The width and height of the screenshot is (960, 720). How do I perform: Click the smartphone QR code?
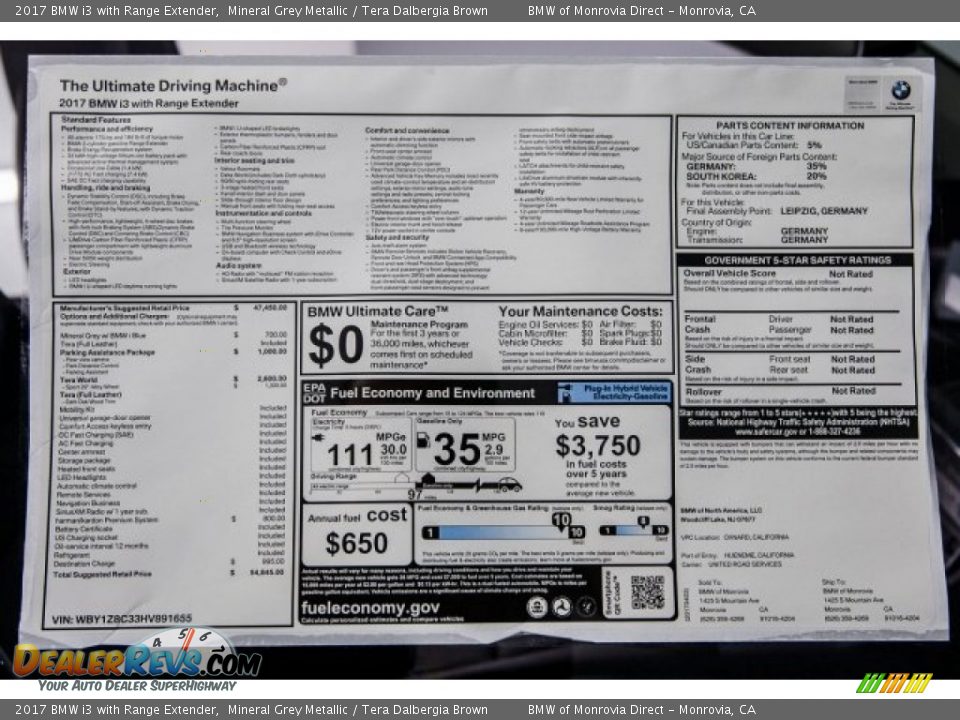[x=647, y=592]
